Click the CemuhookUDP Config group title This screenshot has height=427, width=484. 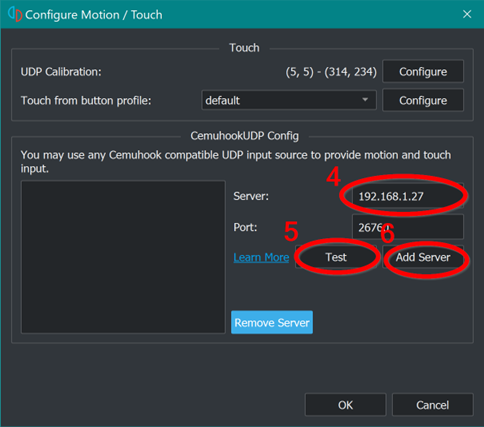[244, 136]
